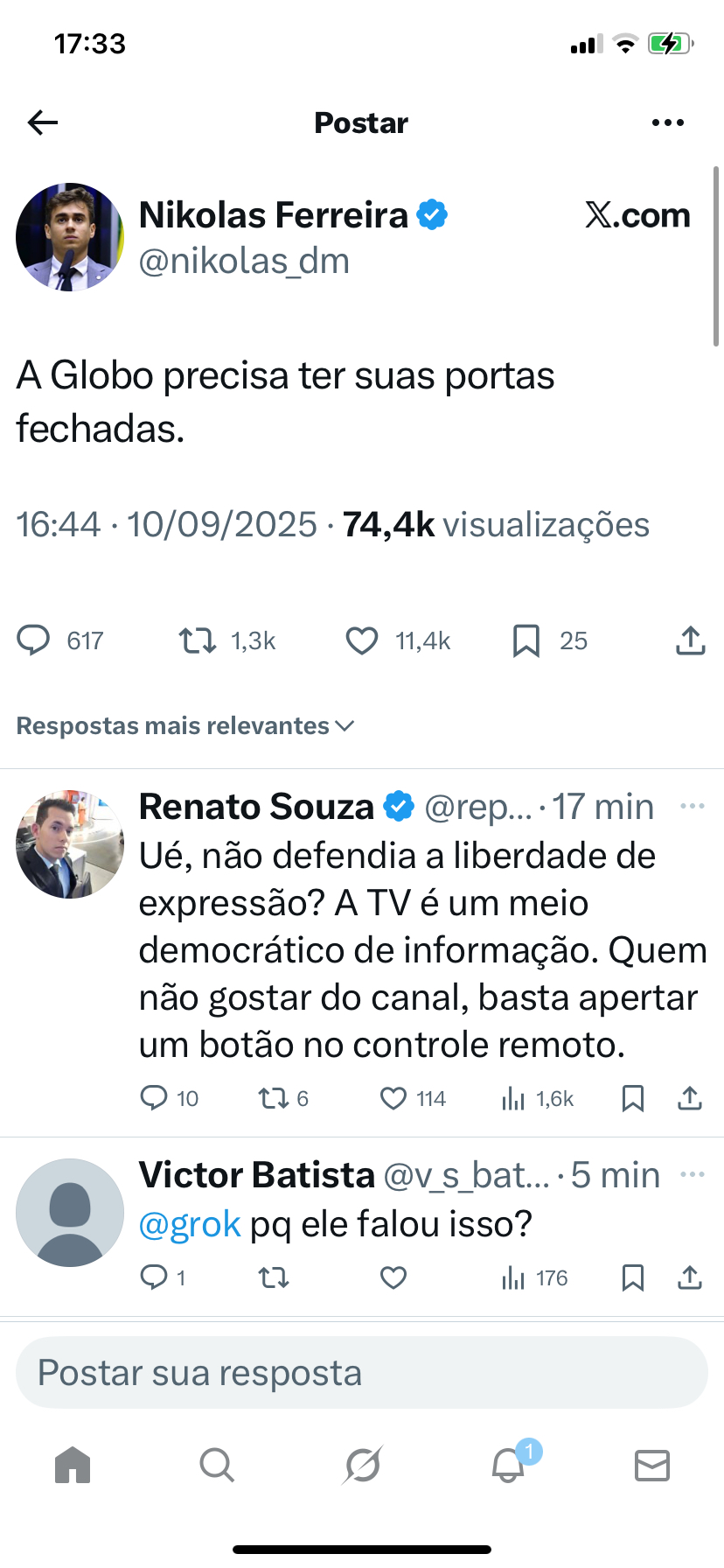Viewport: 724px width, 1568px height.
Task: Share Nikolas Ferreira's post
Action: (x=690, y=640)
